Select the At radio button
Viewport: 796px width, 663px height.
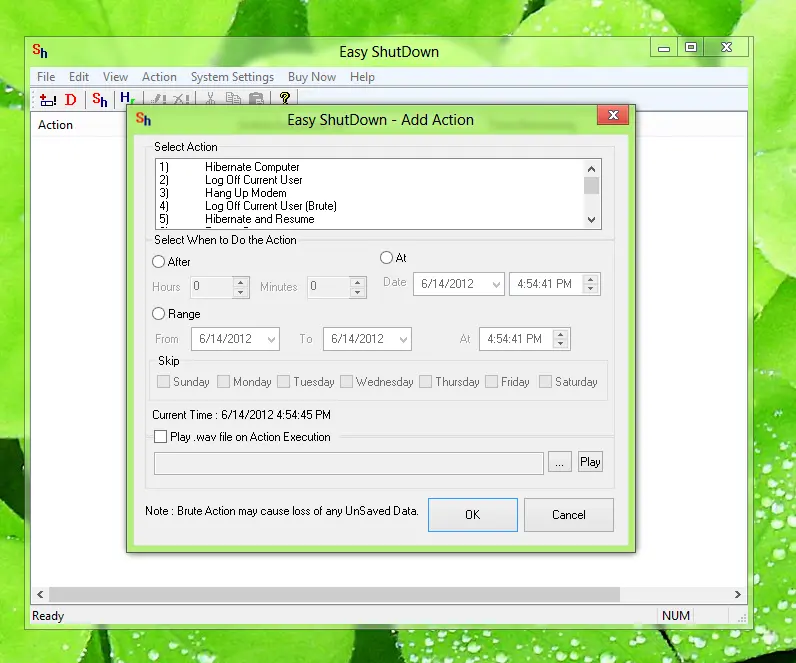click(x=386, y=257)
